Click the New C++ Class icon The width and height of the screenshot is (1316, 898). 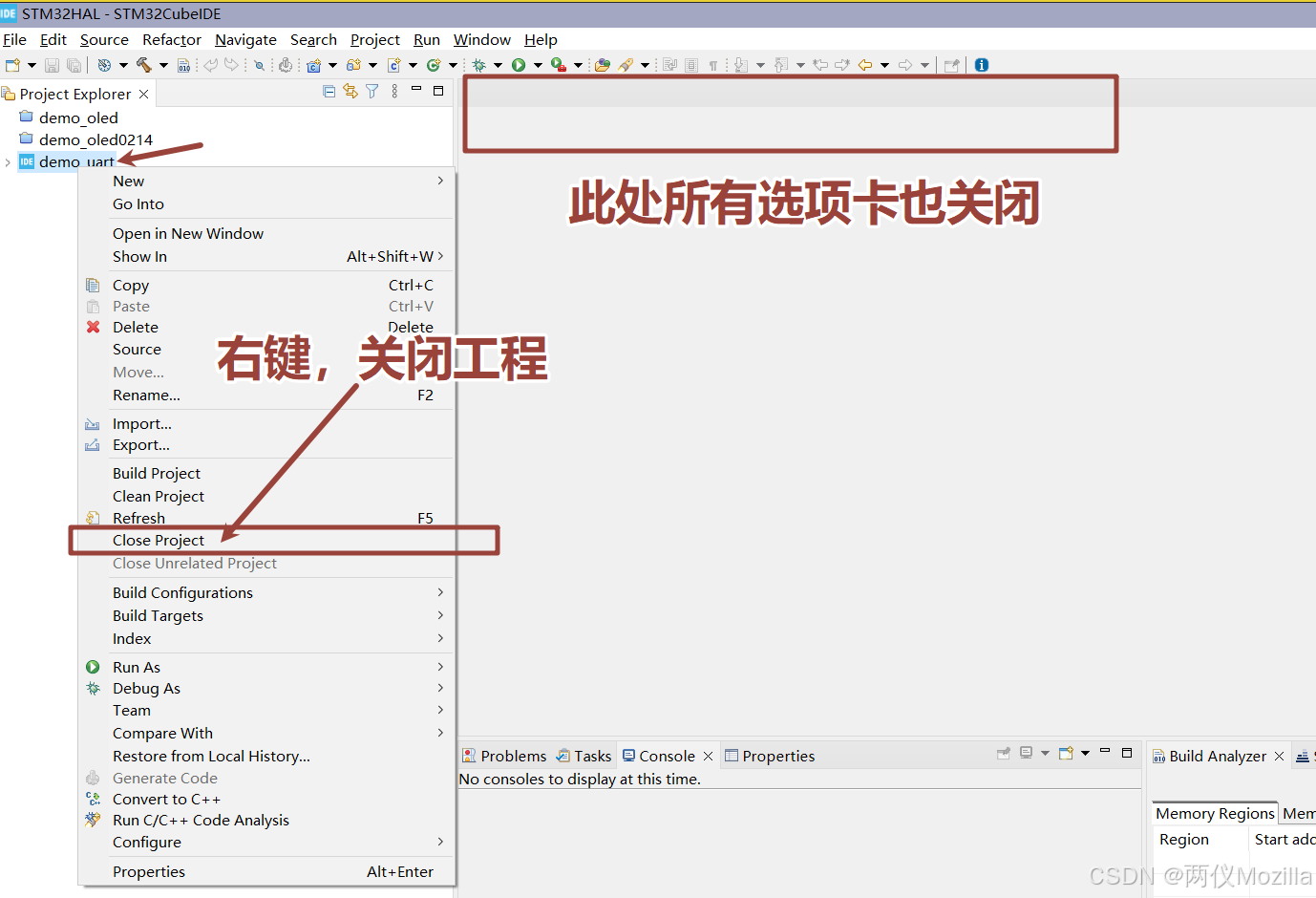433,65
